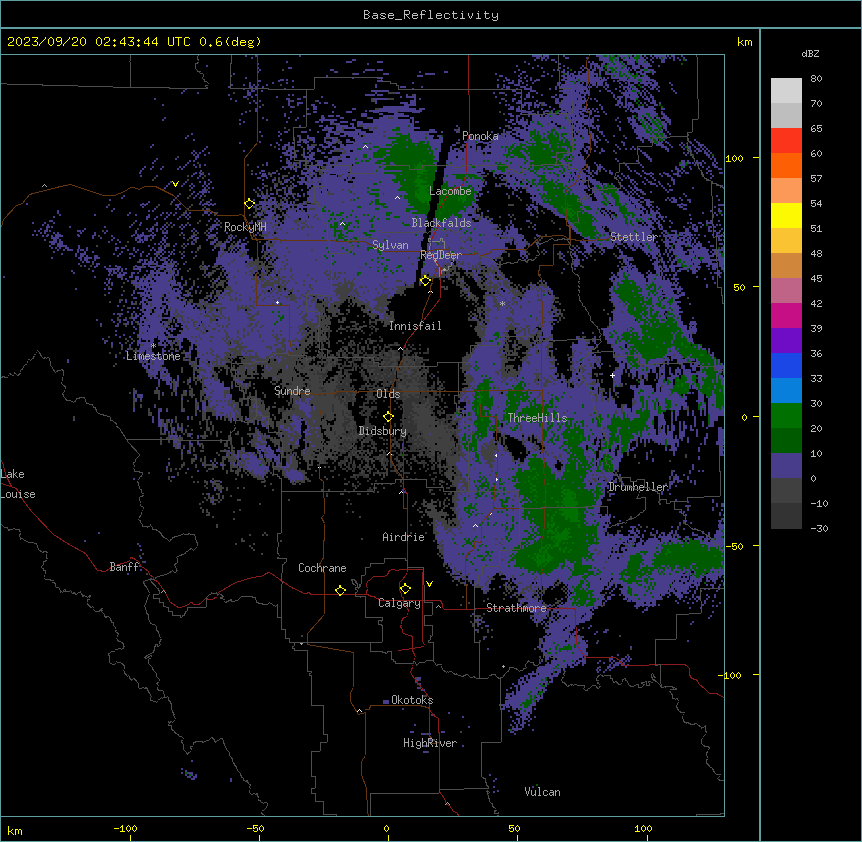Click the Olds city label
Screen dimensions: 862x842
click(x=388, y=394)
